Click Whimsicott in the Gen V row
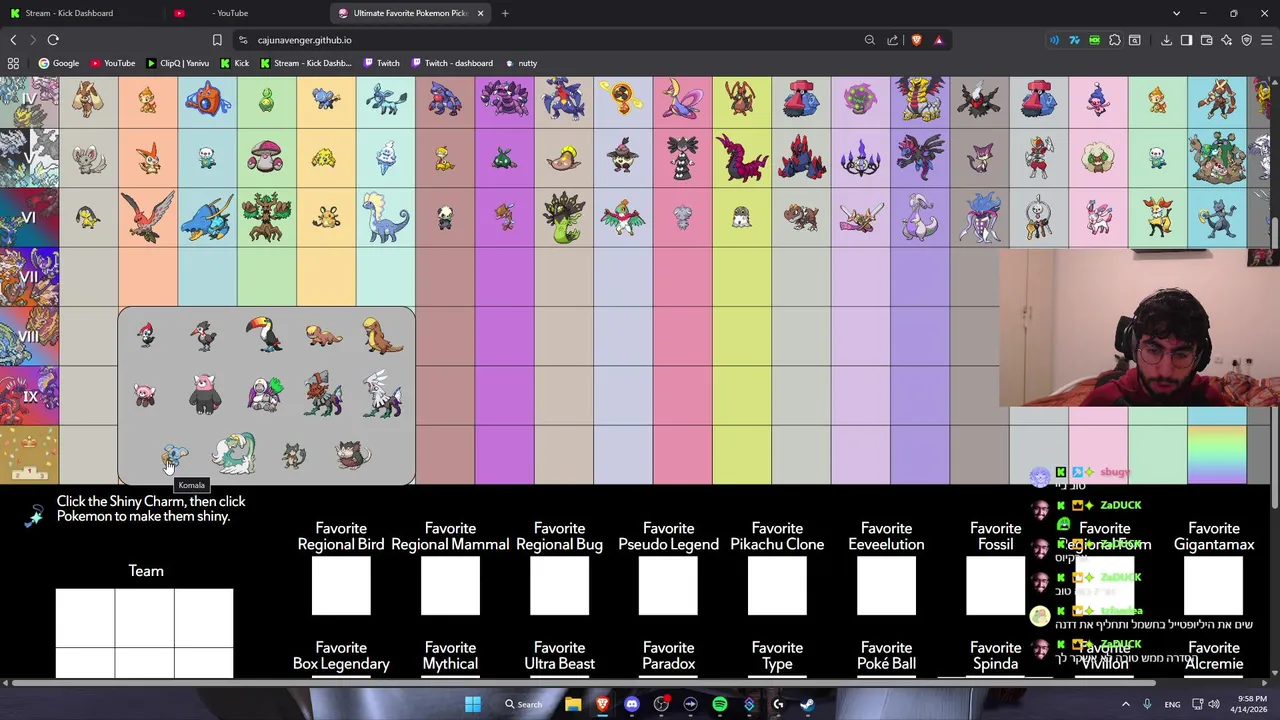The image size is (1280, 720). [1098, 157]
